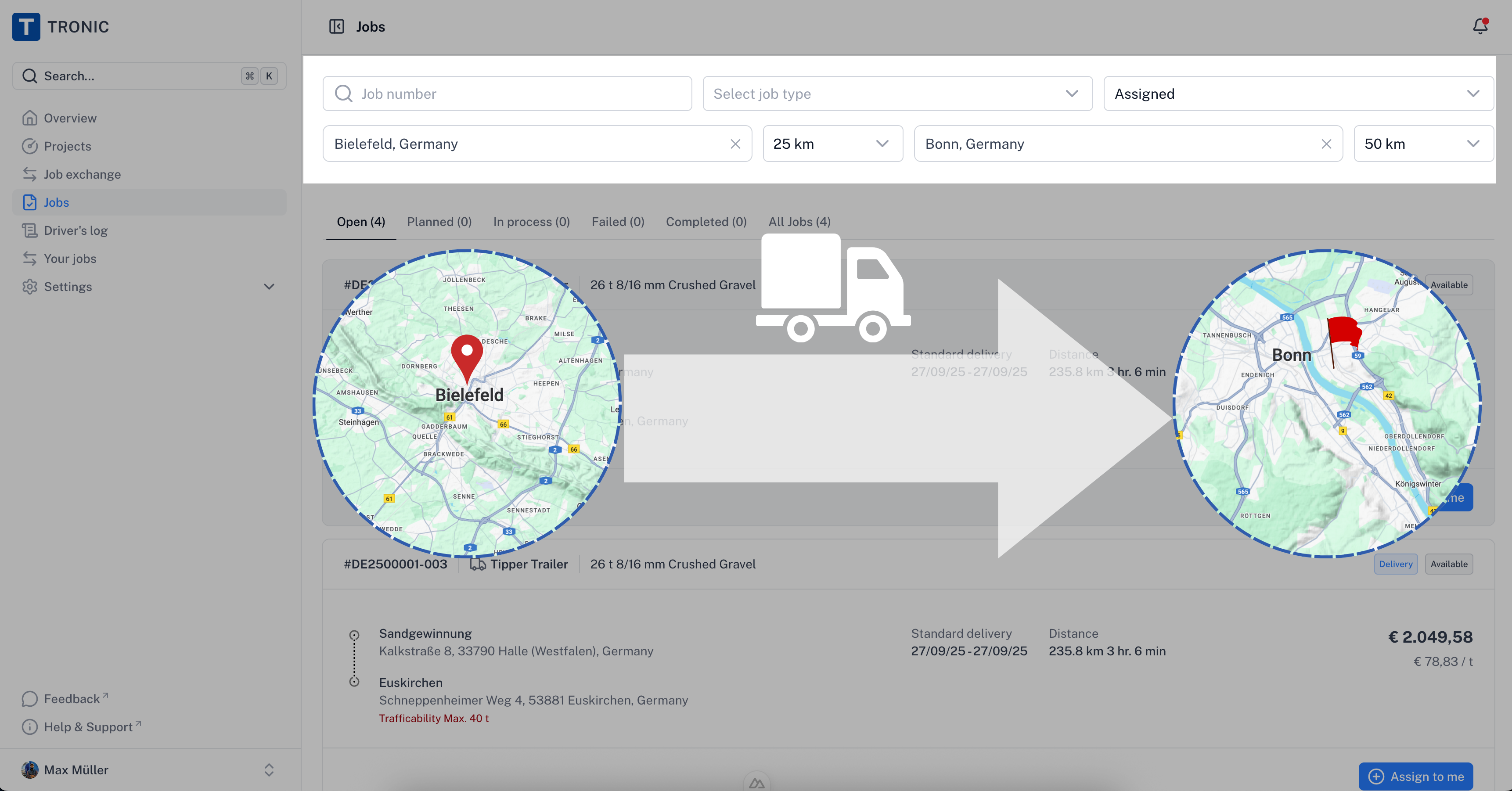The image size is (1512, 791).
Task: Open the 50 km destination radius dropdown
Action: coord(1423,144)
